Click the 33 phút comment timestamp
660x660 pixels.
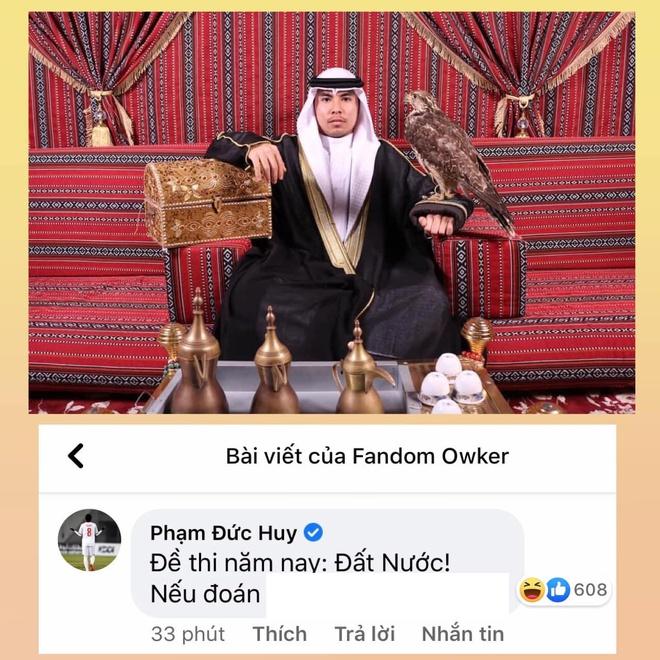click(x=188, y=634)
